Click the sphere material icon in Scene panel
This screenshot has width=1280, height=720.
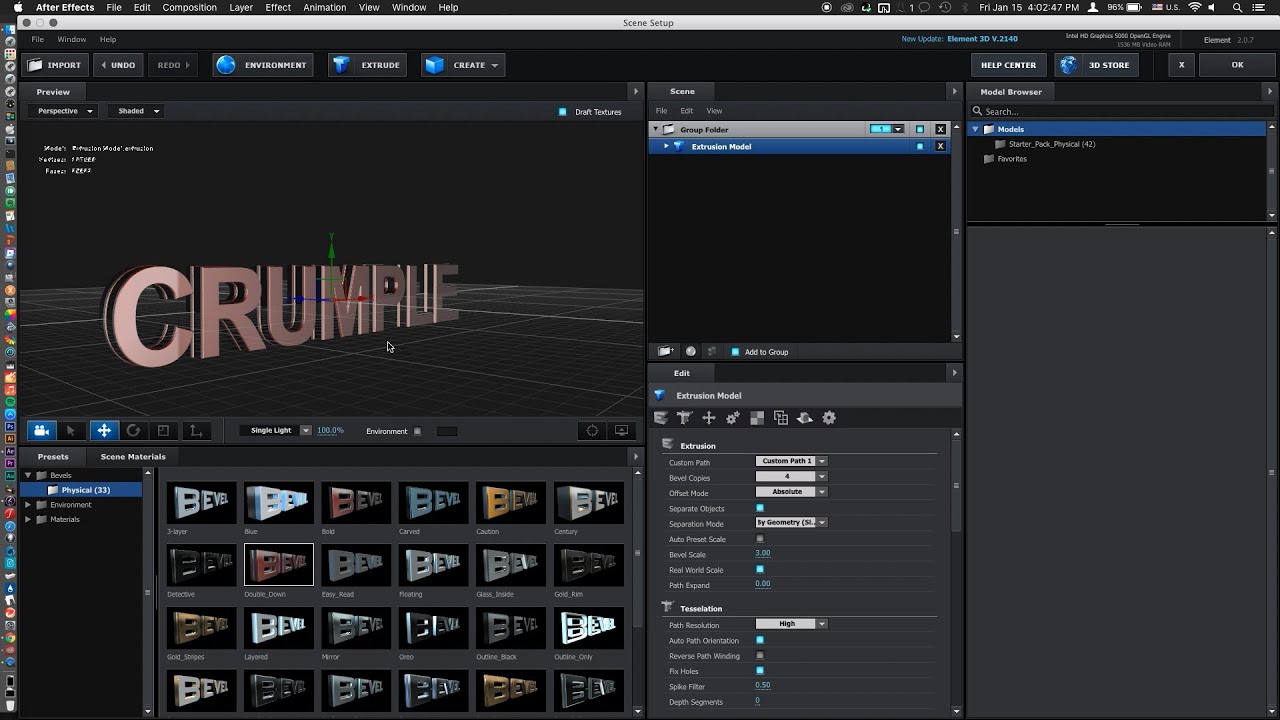[x=690, y=351]
